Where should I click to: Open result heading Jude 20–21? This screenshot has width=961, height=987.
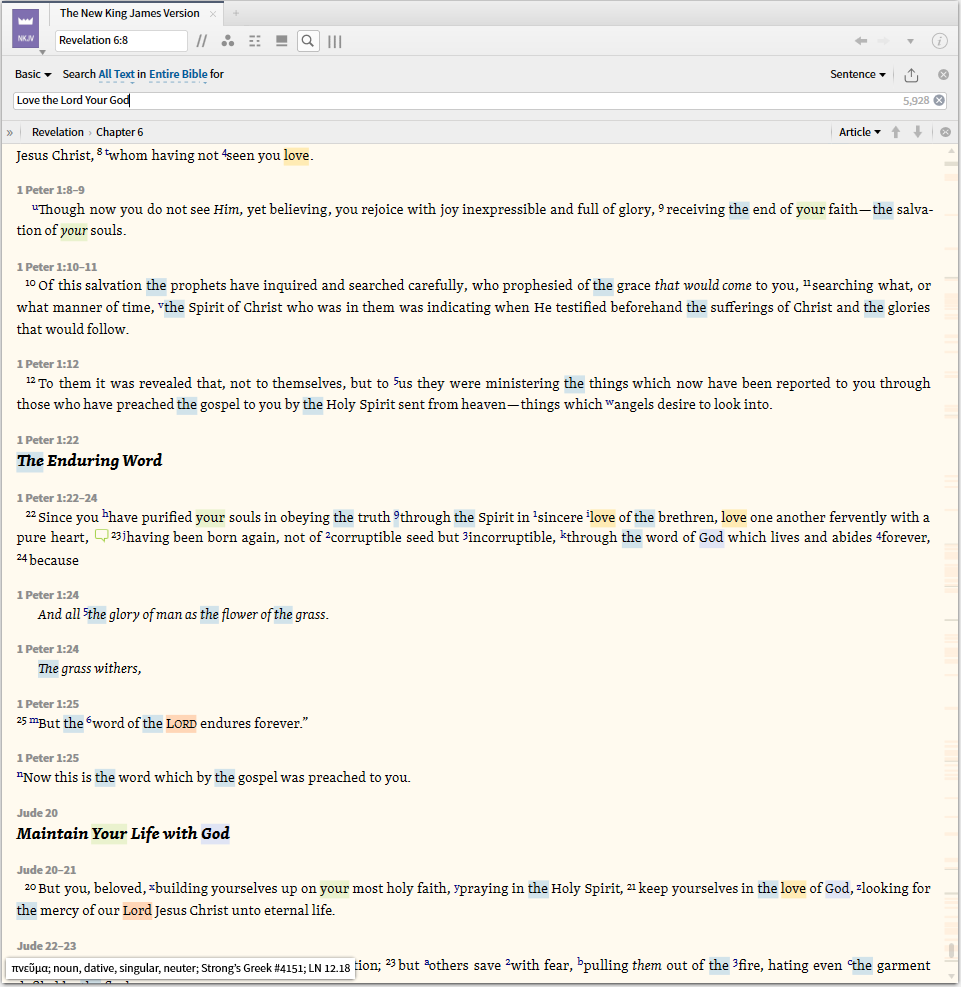[46, 870]
